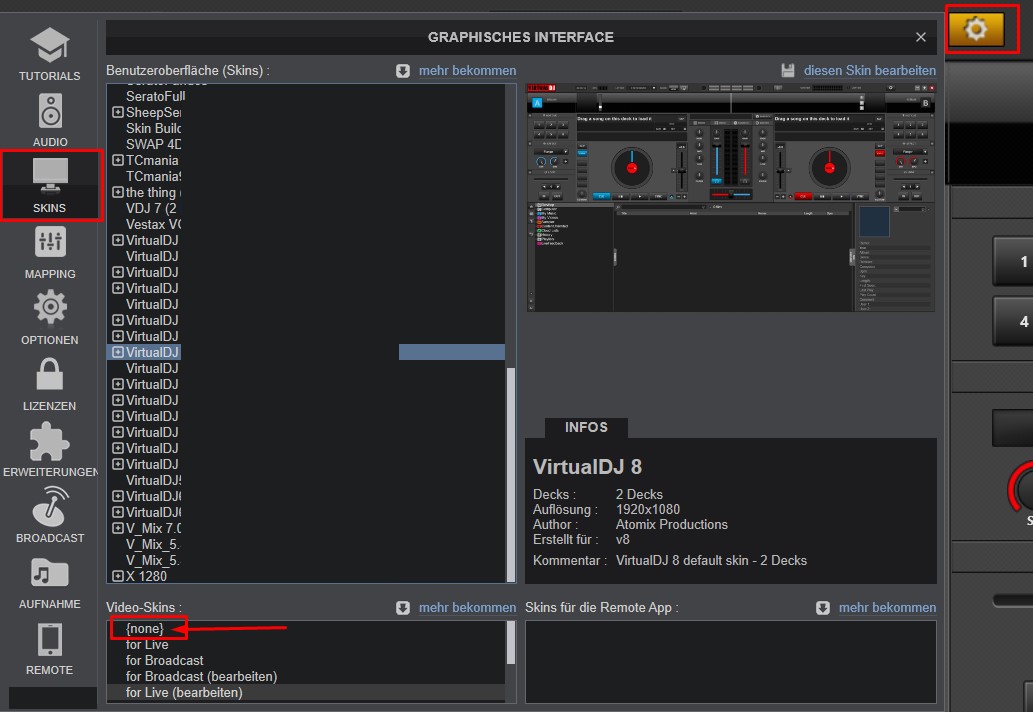Select the Skins section in sidebar
Image resolution: width=1033 pixels, height=712 pixels.
click(50, 185)
